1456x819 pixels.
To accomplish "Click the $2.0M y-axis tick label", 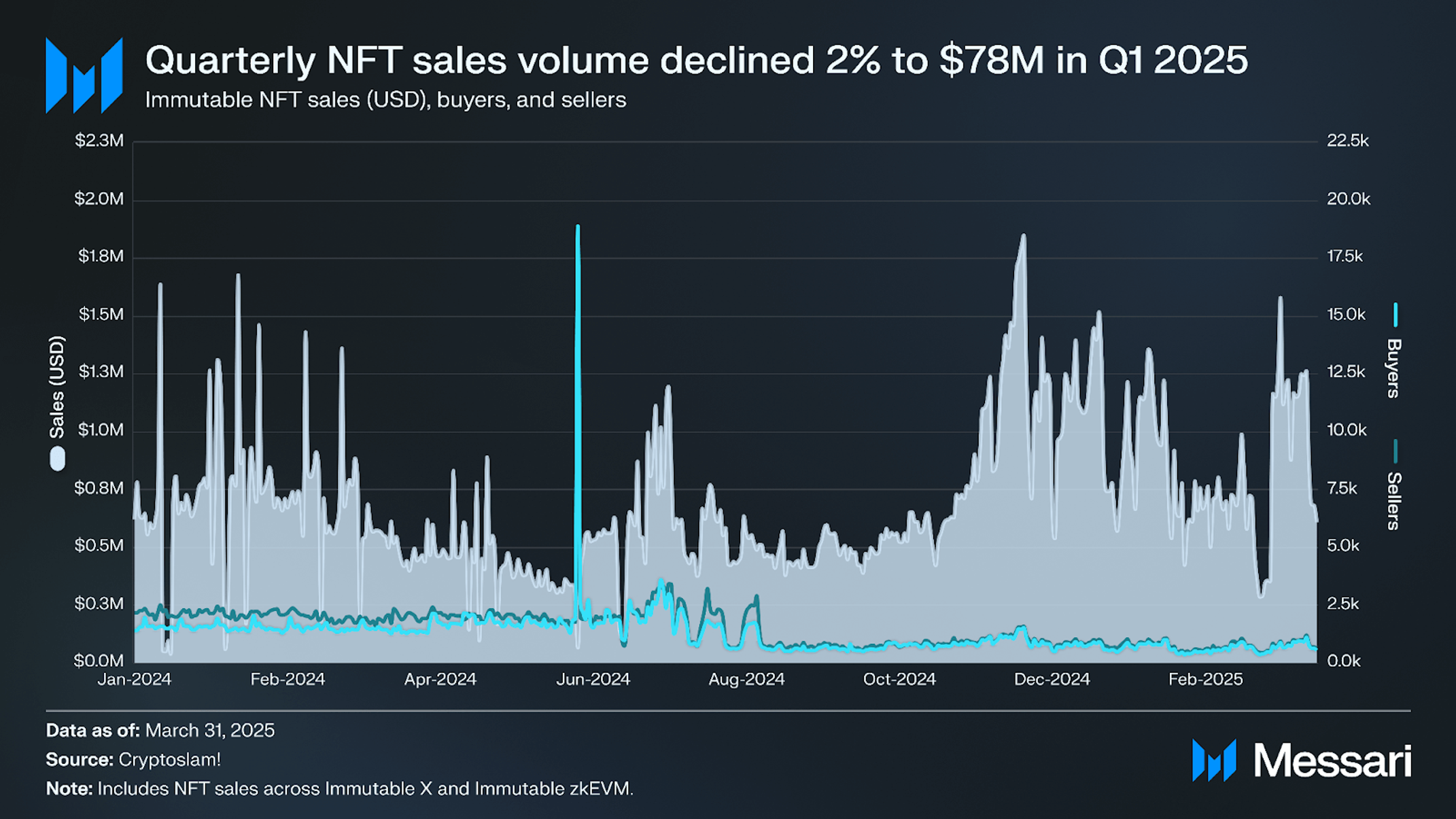I will [x=99, y=199].
